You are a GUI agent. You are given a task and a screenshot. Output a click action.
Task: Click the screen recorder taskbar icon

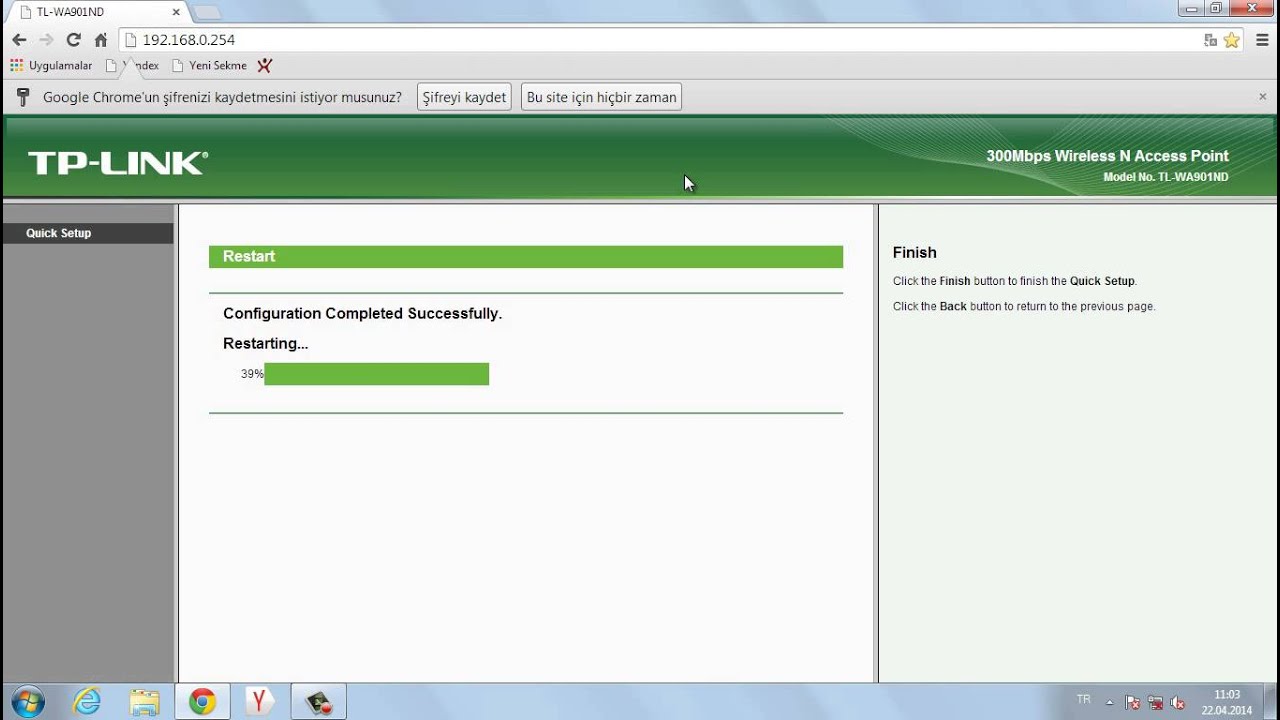[x=319, y=702]
